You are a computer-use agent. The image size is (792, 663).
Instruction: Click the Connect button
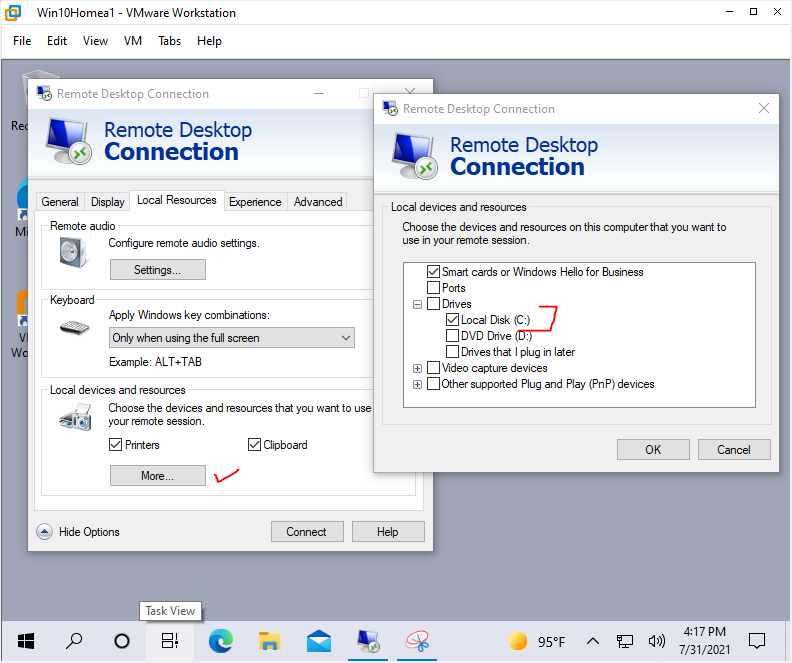pyautogui.click(x=307, y=532)
